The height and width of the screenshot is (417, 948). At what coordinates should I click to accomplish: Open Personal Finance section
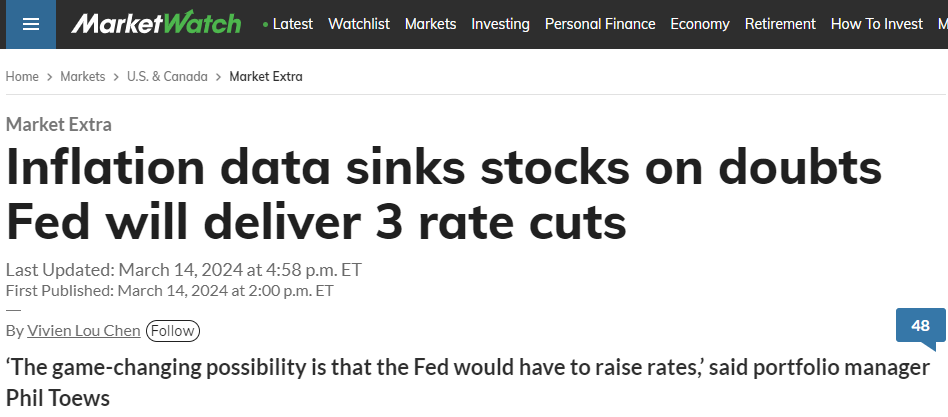pos(600,24)
